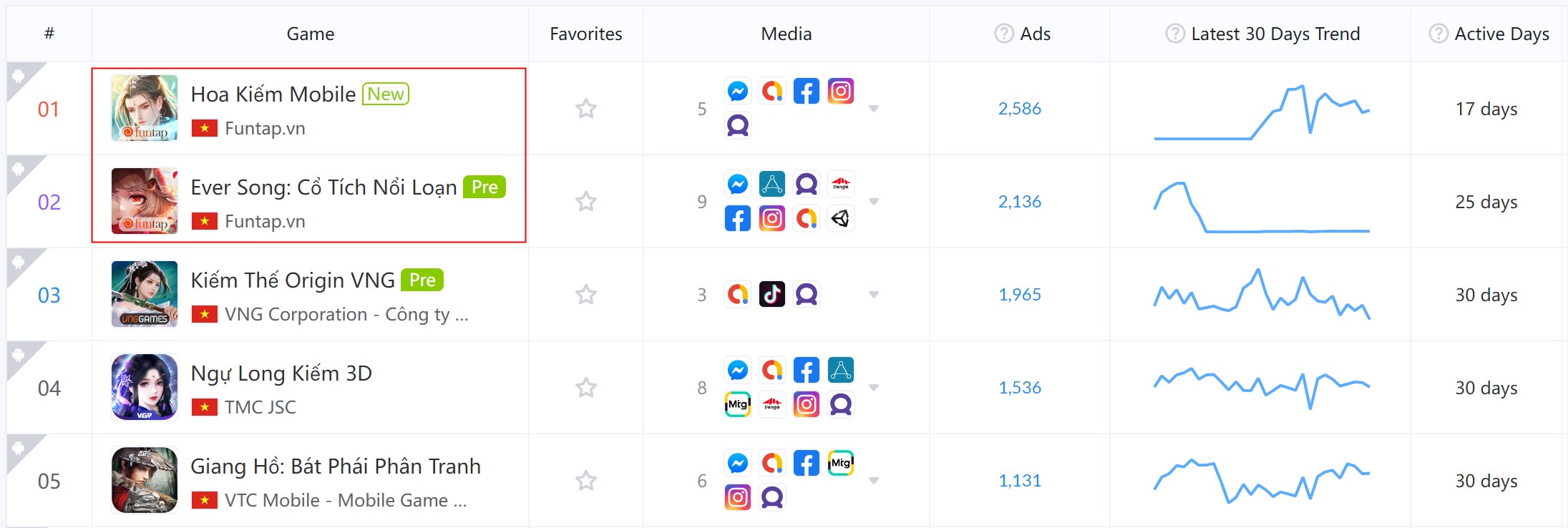Click help icon beside Latest 30 Days Trend
Viewport: 1568px width, 528px height.
(x=1175, y=34)
